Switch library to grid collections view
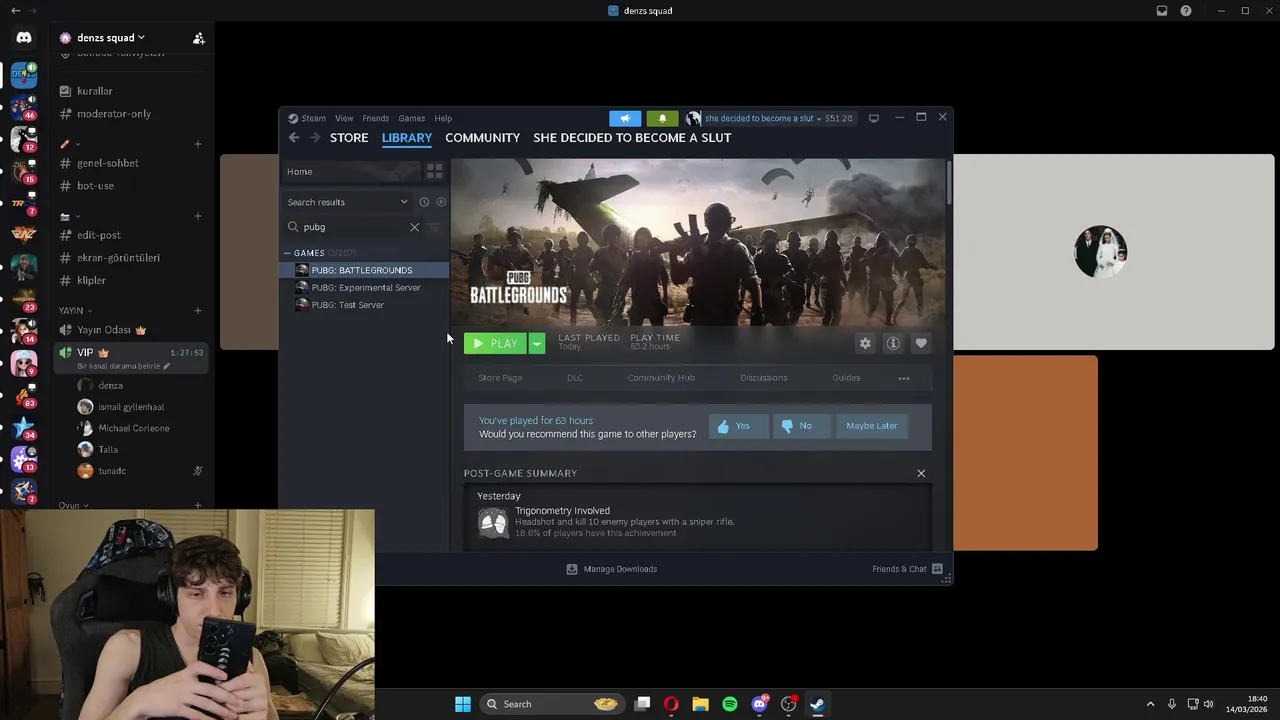The image size is (1280, 720). 434,172
